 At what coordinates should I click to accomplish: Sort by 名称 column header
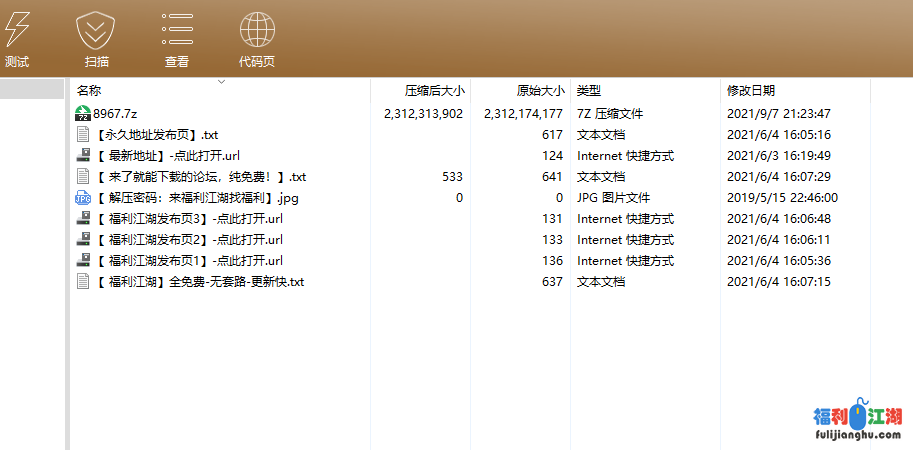click(90, 91)
